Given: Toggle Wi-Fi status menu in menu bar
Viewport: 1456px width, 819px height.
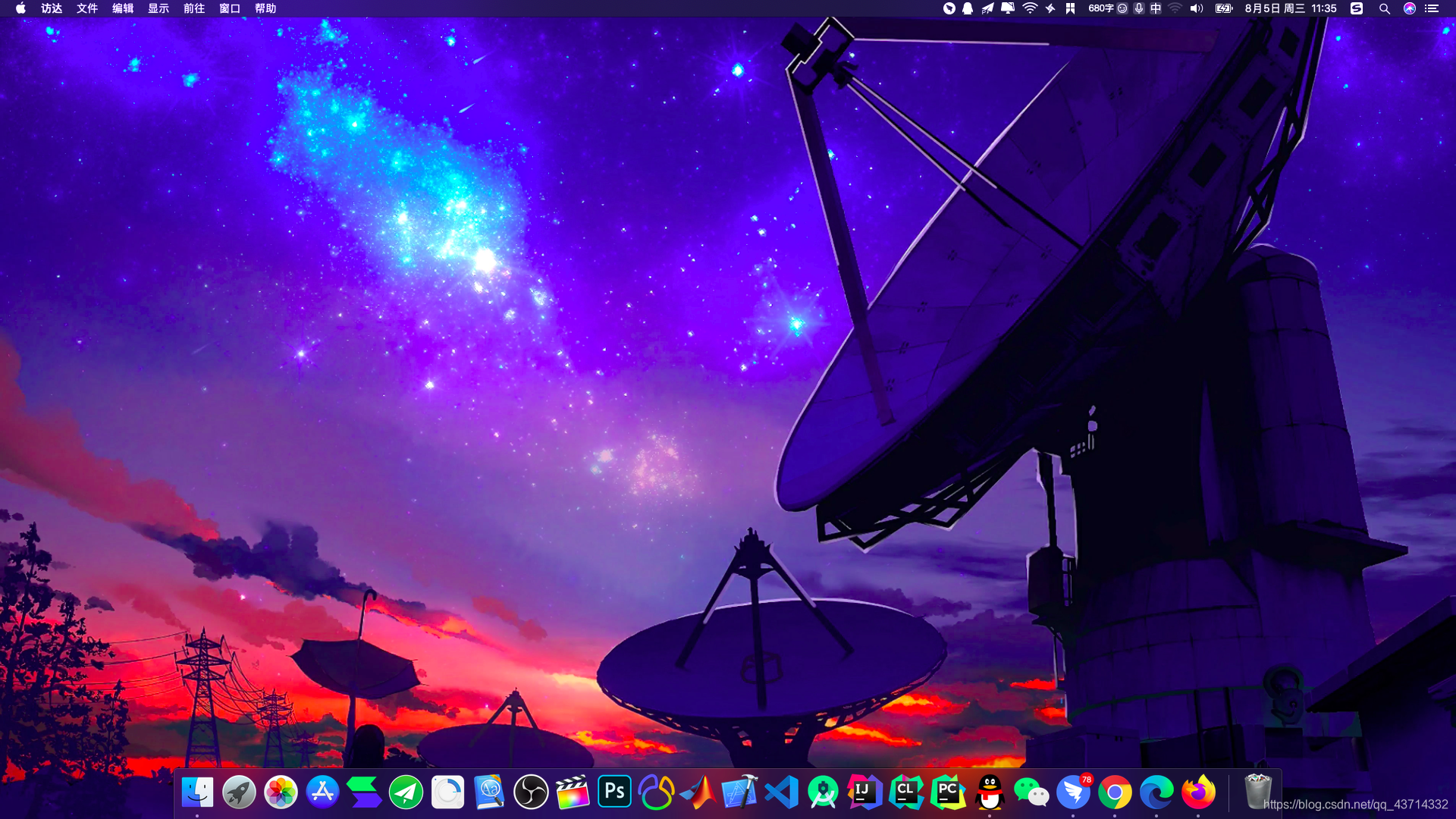Looking at the screenshot, I should (x=1030, y=8).
